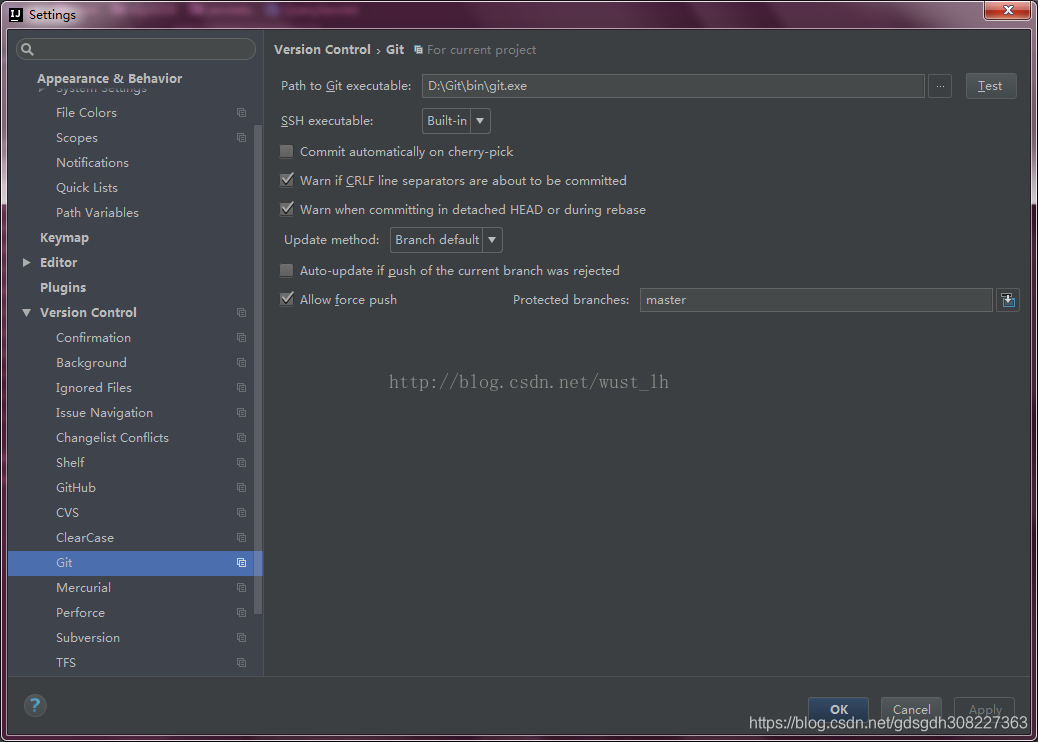Click the project icon beside Subversion

click(x=242, y=637)
